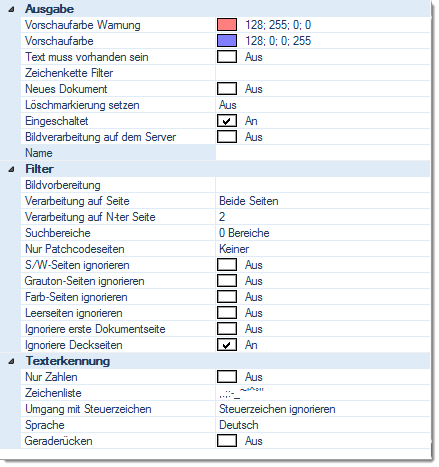Viewport: 439px width, 467px height.
Task: Collapse the Filter section
Action: [11, 169]
